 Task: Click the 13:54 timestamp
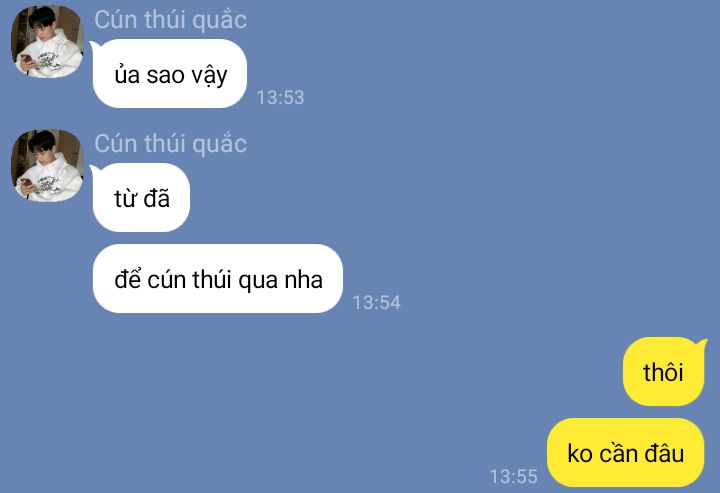[377, 303]
